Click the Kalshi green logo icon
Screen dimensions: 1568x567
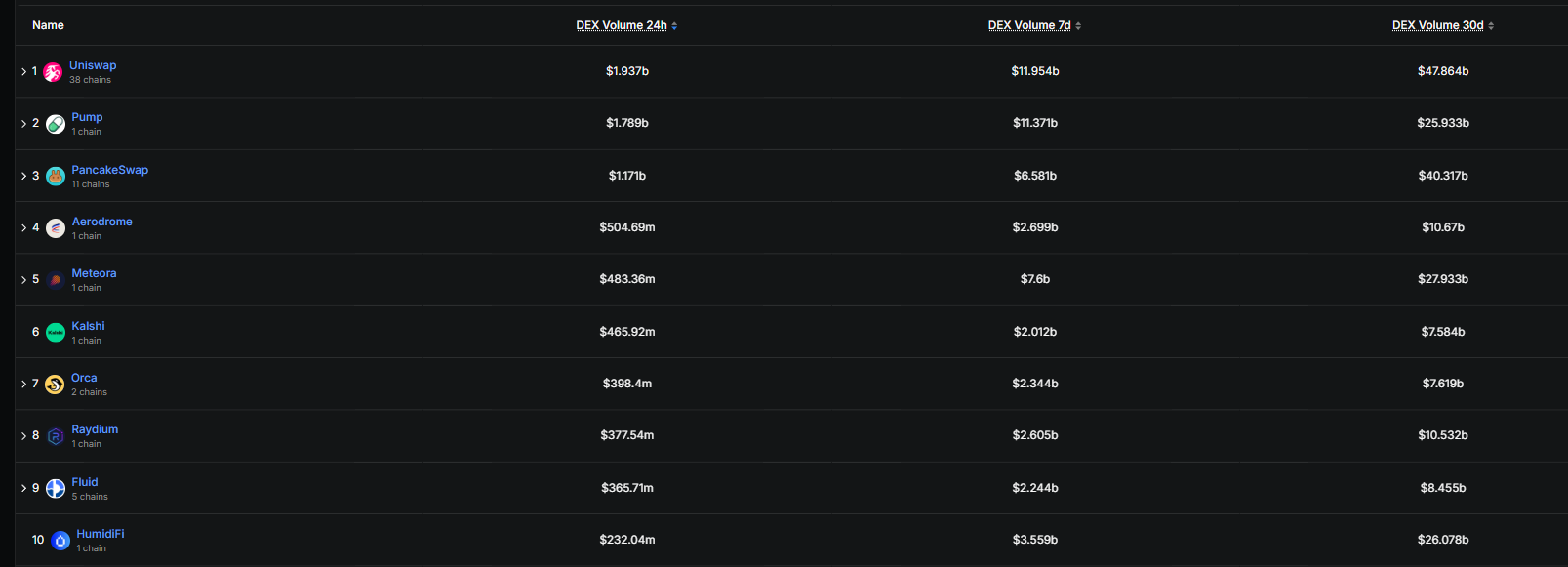click(x=56, y=333)
